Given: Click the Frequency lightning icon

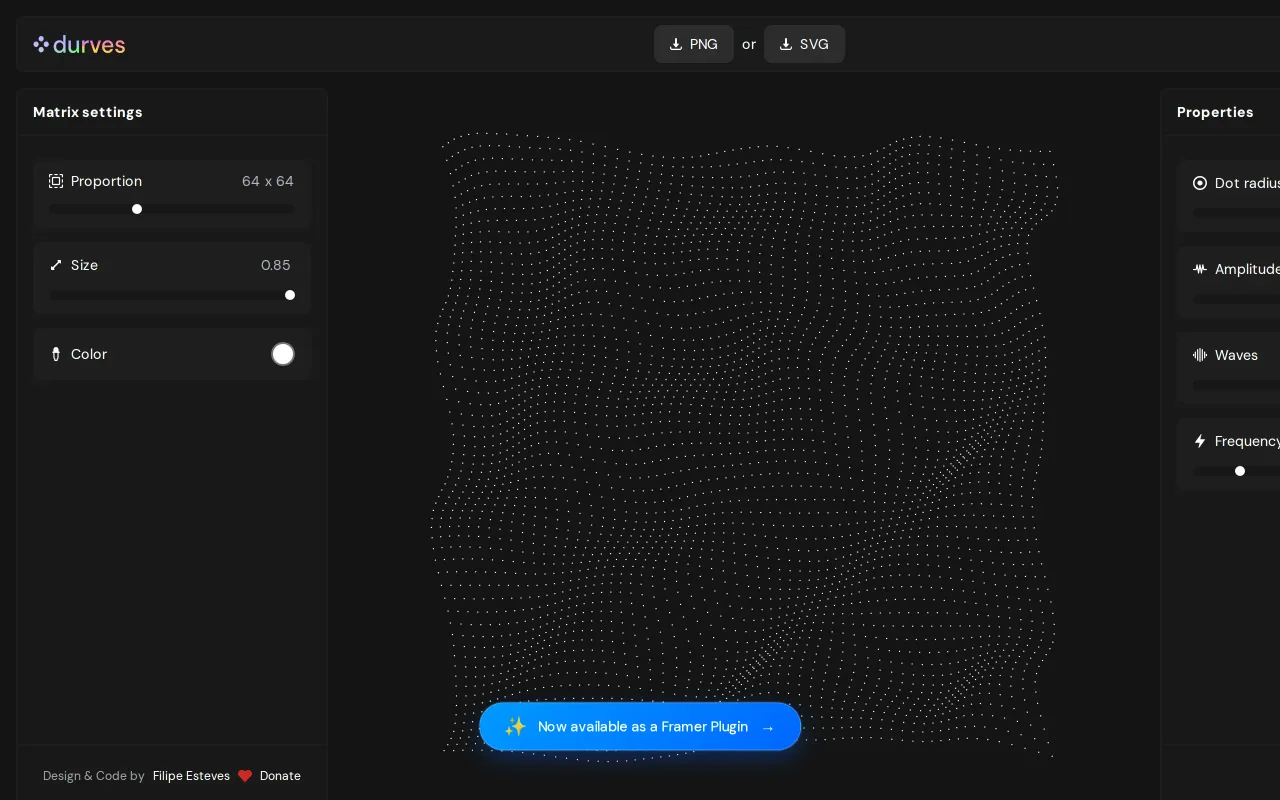Looking at the screenshot, I should (x=1200, y=441).
